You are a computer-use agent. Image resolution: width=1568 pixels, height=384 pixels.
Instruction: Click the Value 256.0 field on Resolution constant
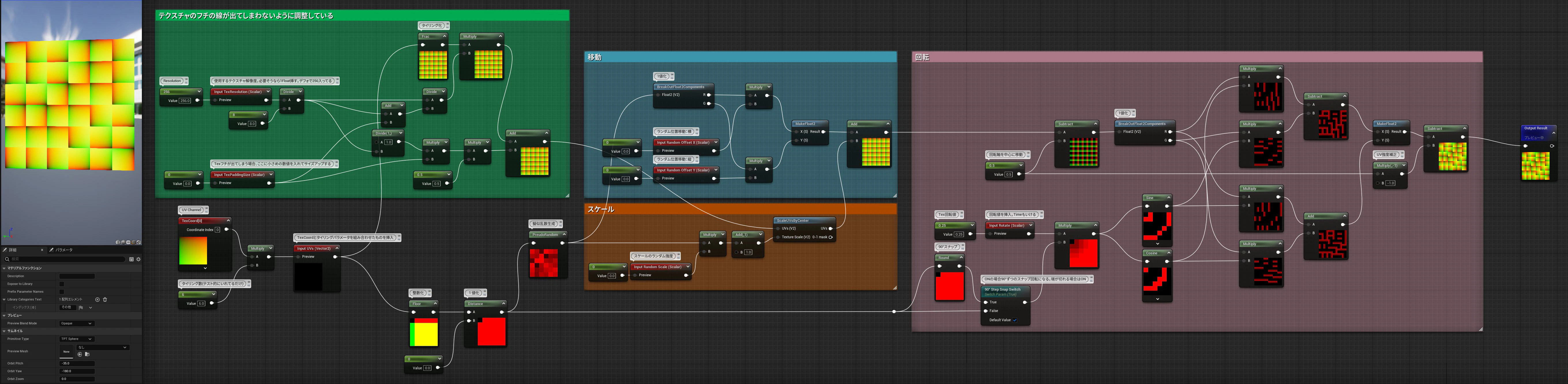pyautogui.click(x=185, y=101)
